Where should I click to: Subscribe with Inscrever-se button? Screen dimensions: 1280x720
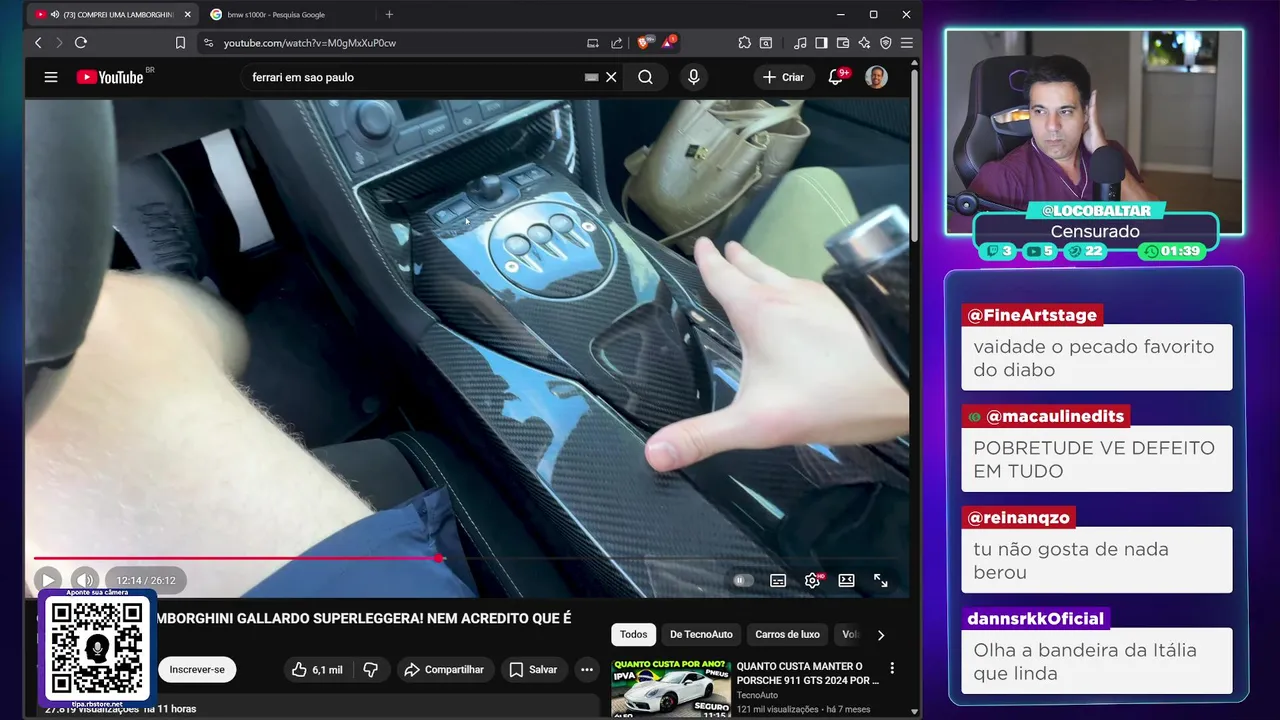point(197,670)
